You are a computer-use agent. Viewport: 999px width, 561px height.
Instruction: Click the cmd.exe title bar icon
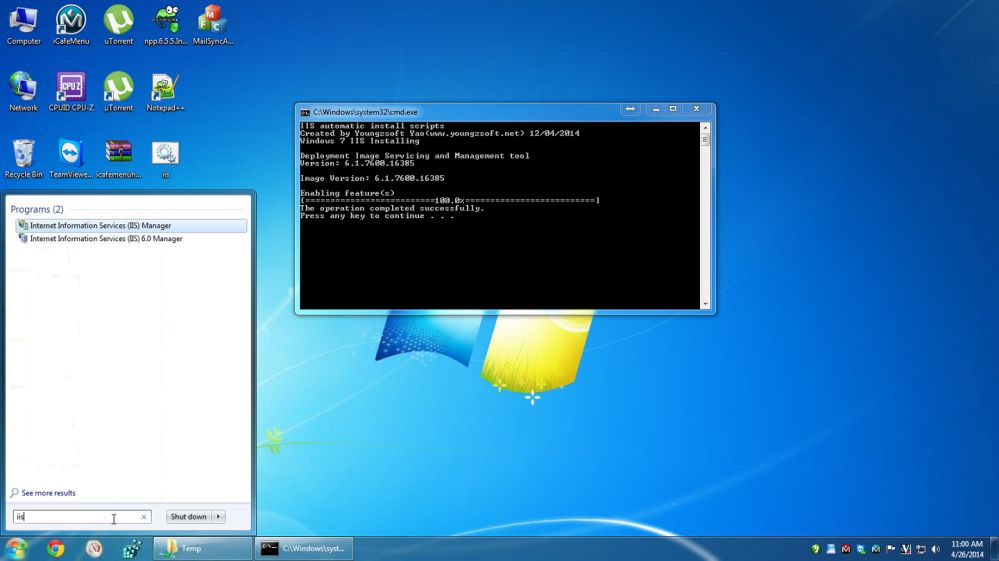(x=305, y=112)
